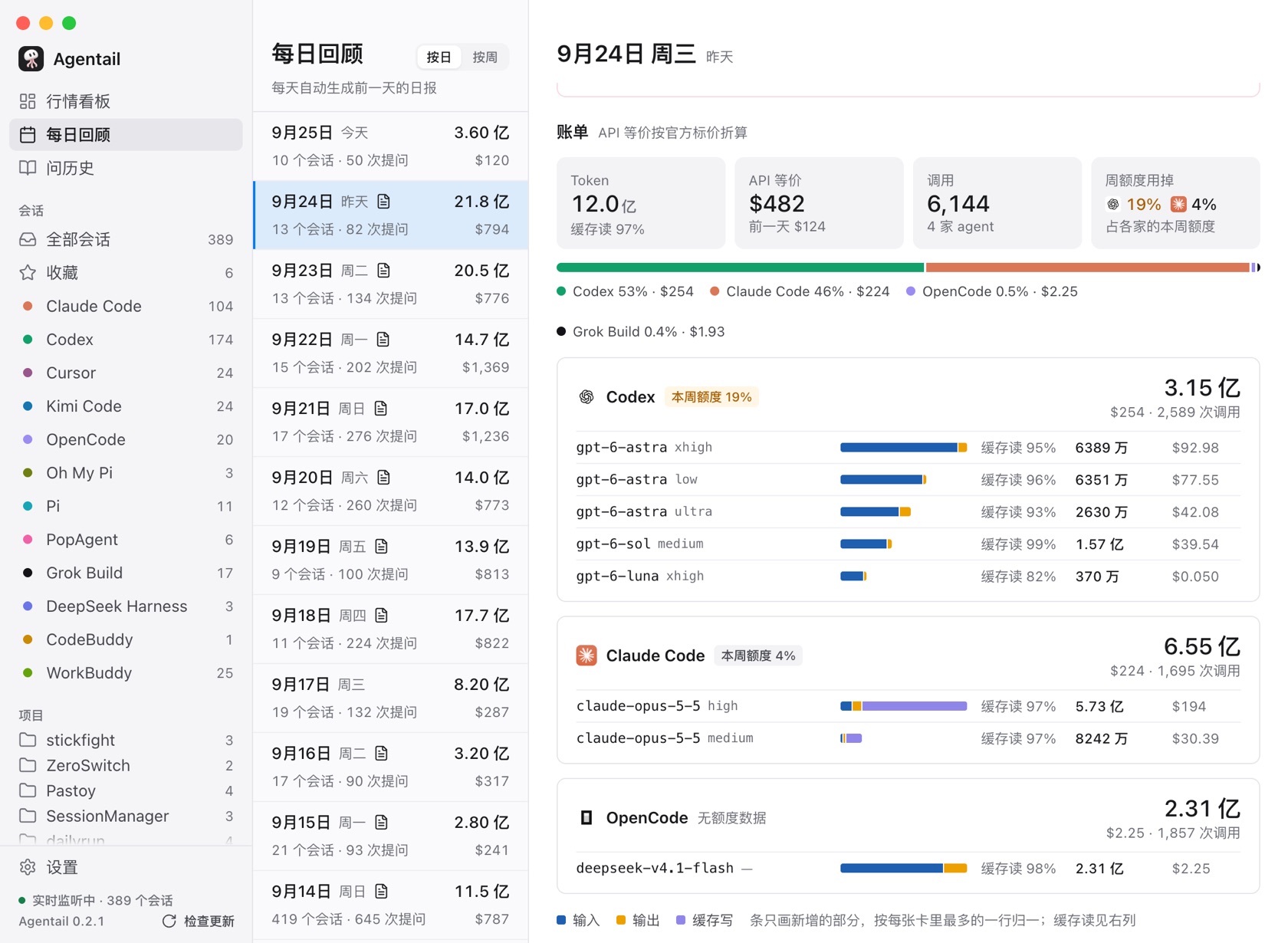
Task: Open report document icon on 9月16日 row
Action: pyautogui.click(x=382, y=754)
